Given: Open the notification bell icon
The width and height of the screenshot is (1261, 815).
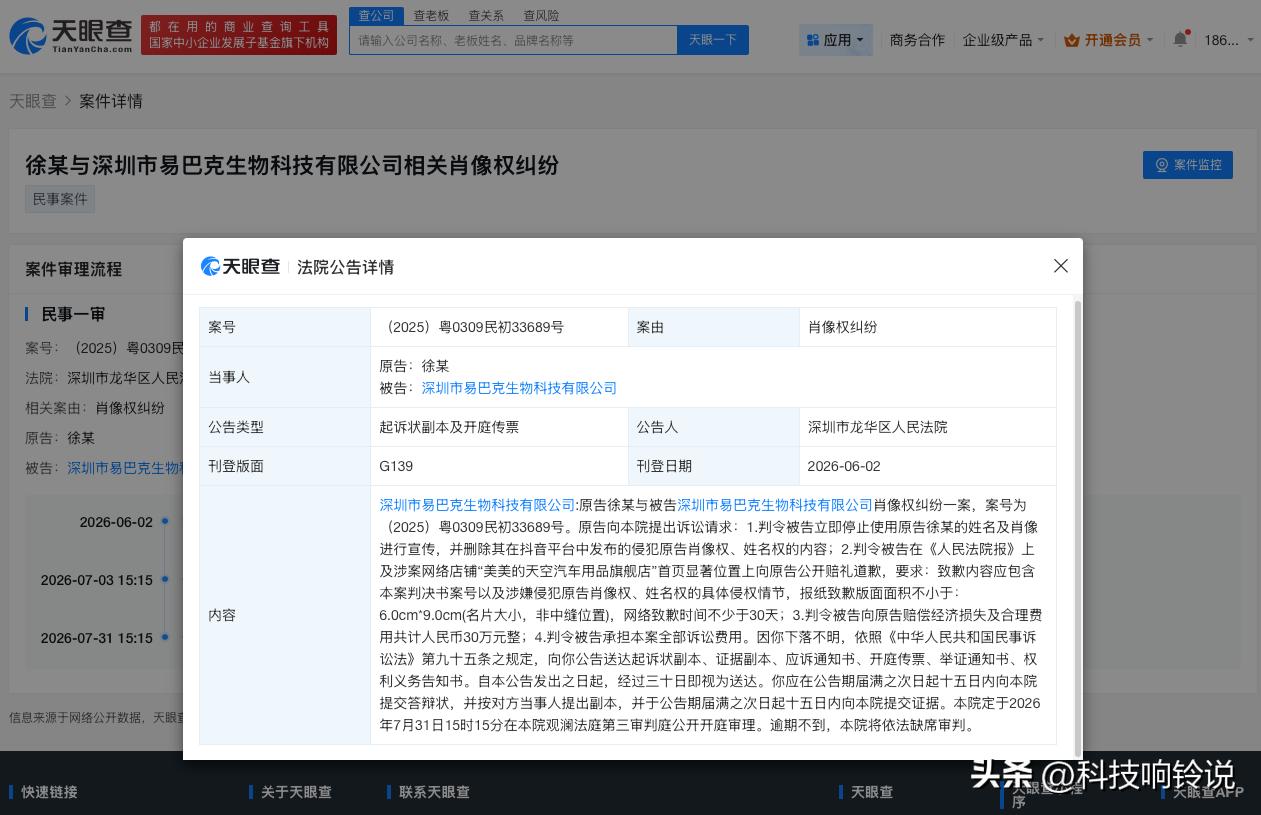Looking at the screenshot, I should point(1180,40).
